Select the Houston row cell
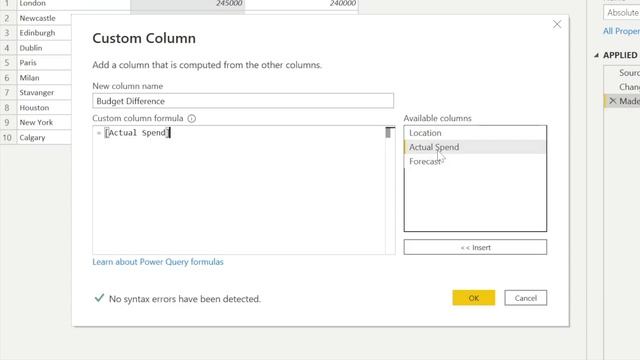The width and height of the screenshot is (640, 360). 43,108
